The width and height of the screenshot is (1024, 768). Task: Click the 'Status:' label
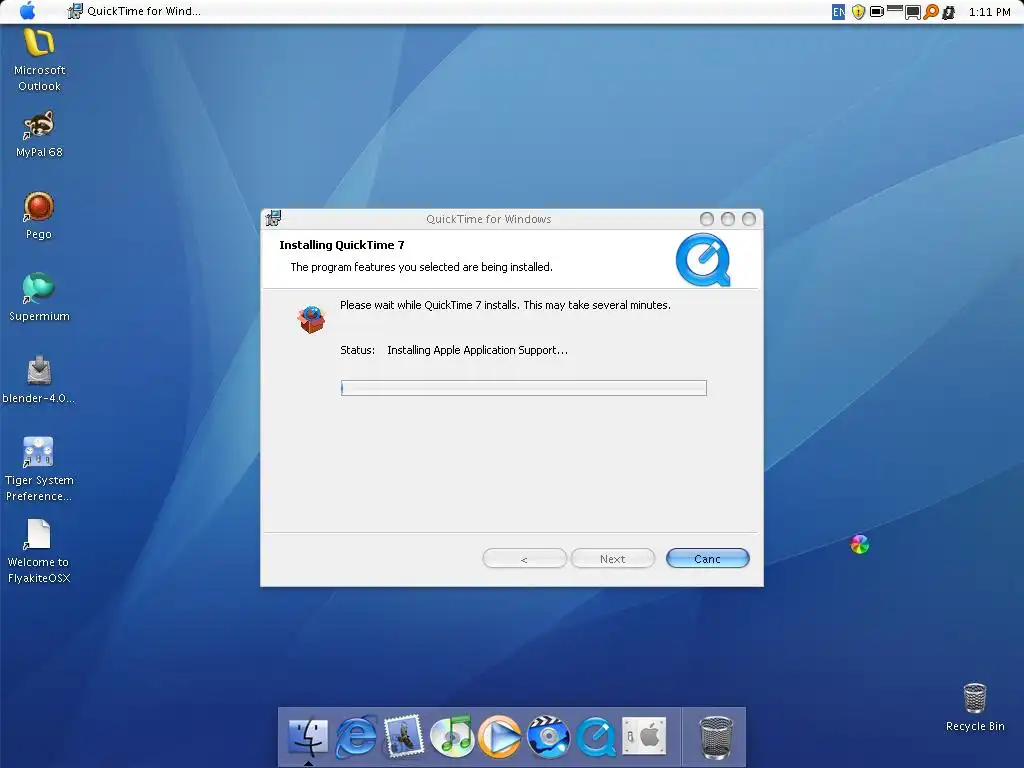click(357, 350)
